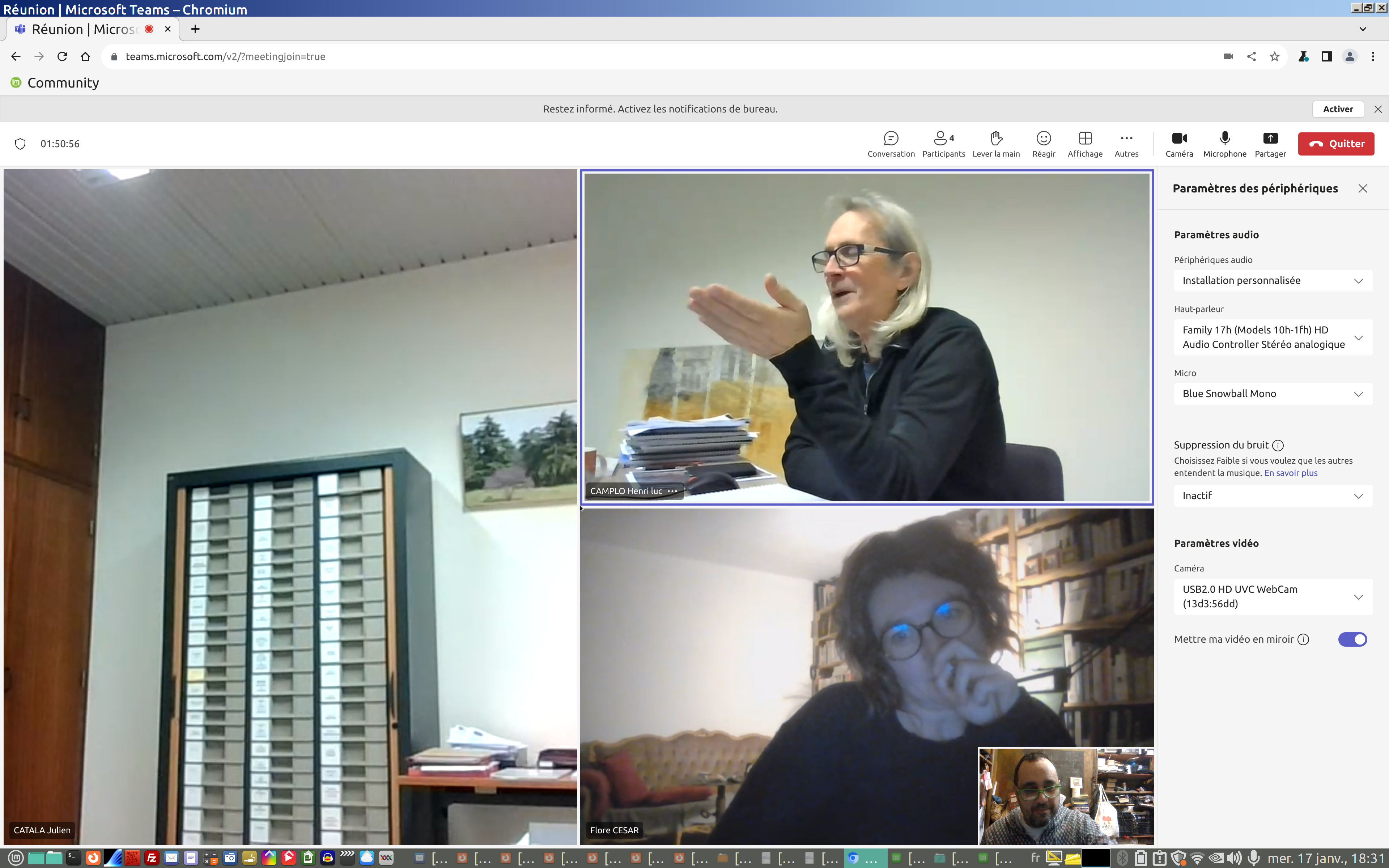Image resolution: width=1389 pixels, height=868 pixels.
Task: Click the Activer notifications button
Action: pyautogui.click(x=1337, y=109)
